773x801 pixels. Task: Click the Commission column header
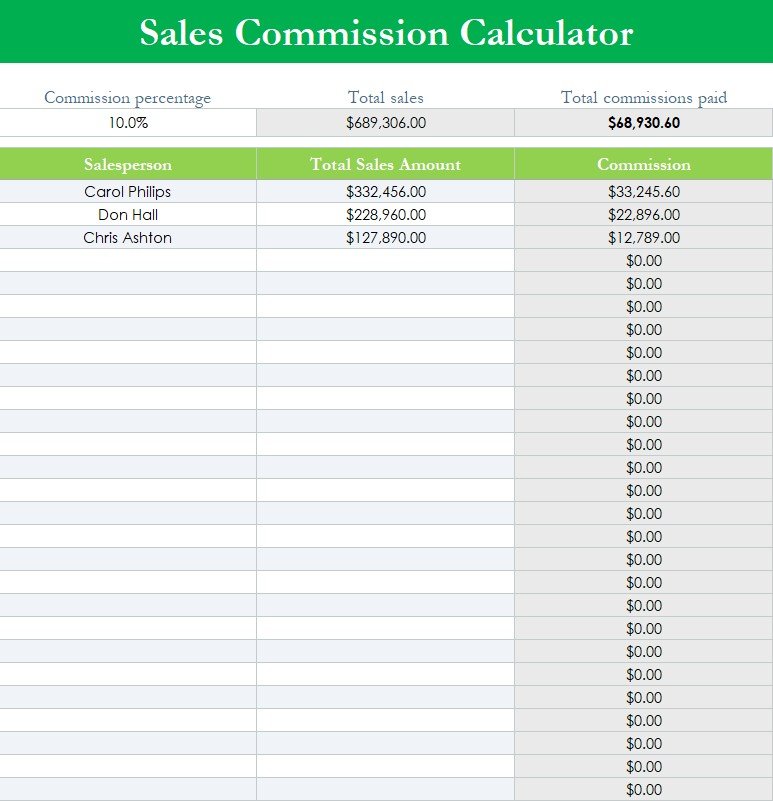[x=644, y=164]
